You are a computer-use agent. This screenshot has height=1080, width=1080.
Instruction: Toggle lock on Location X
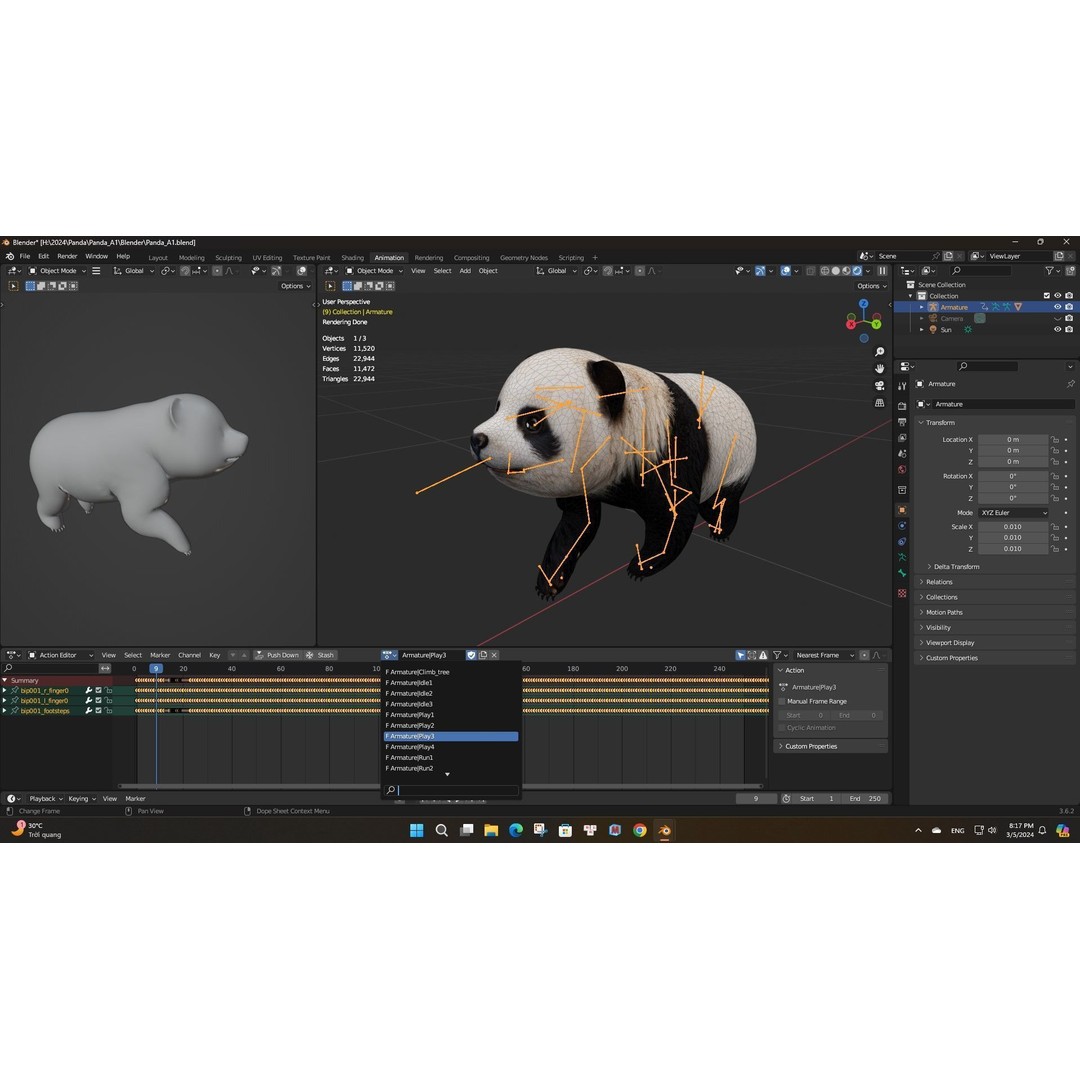[x=1055, y=439]
